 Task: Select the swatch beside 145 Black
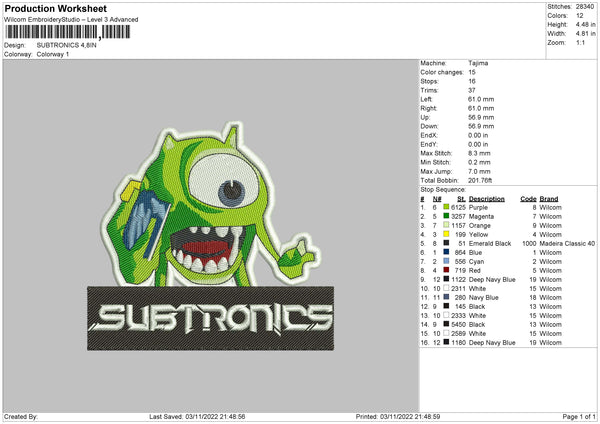[x=446, y=306]
